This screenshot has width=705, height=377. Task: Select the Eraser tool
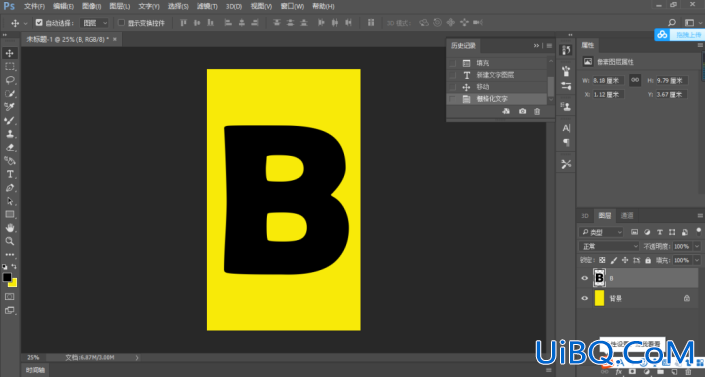click(9, 148)
